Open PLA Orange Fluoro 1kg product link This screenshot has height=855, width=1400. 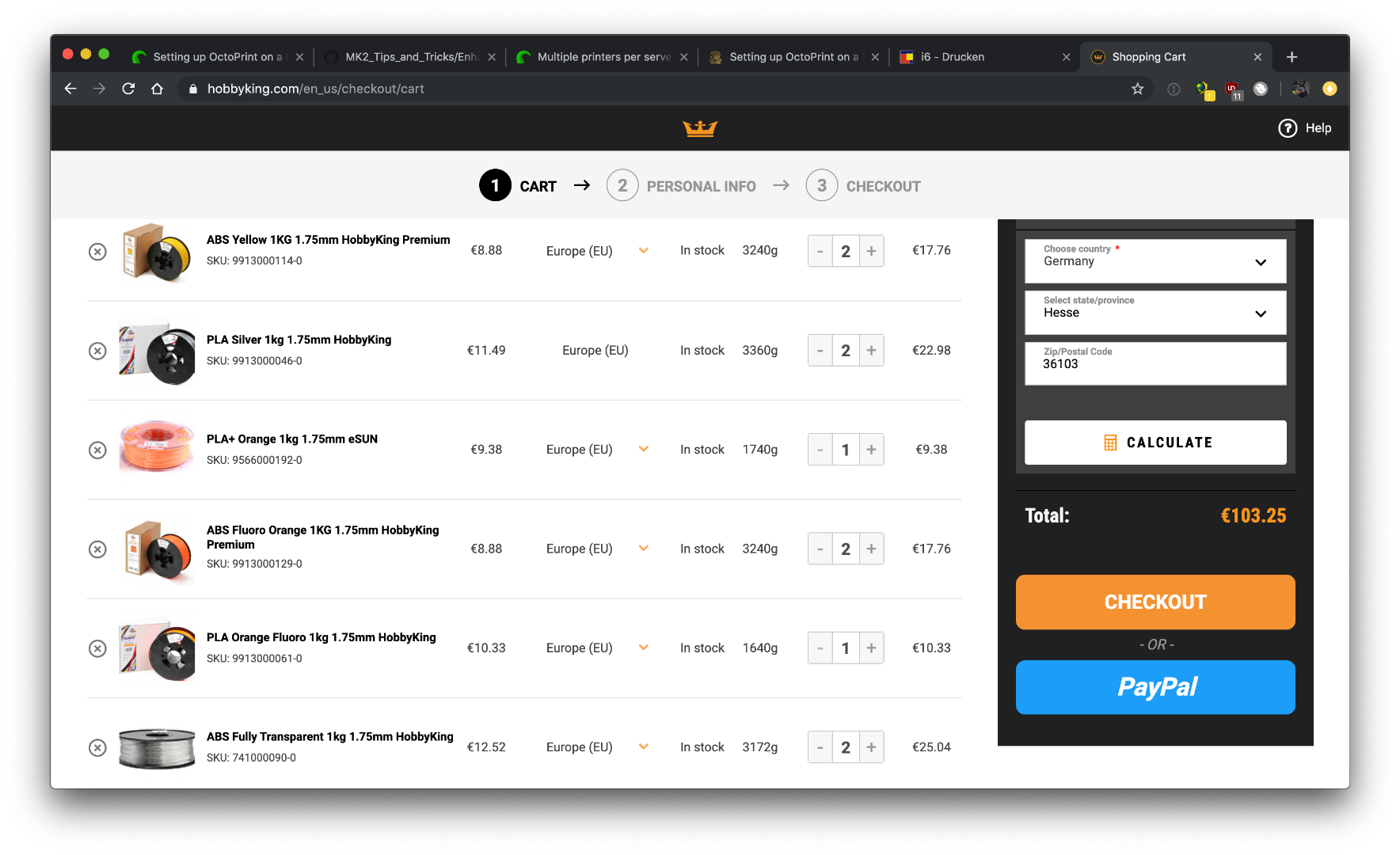coord(321,637)
